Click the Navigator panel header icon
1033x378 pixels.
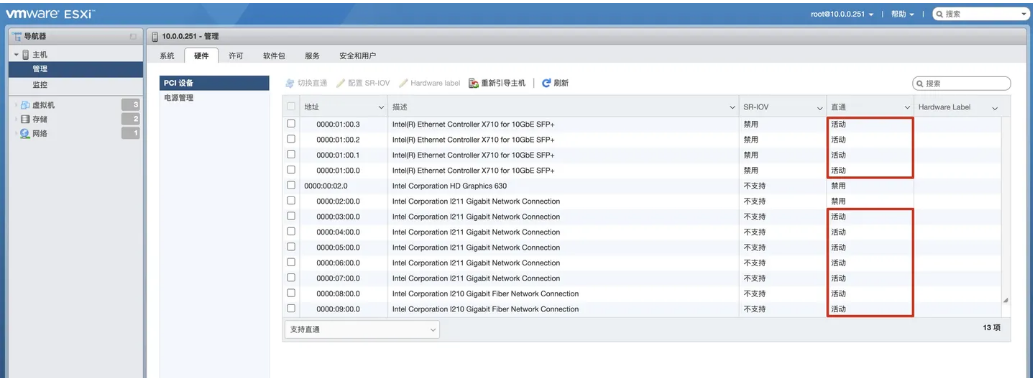(x=17, y=36)
